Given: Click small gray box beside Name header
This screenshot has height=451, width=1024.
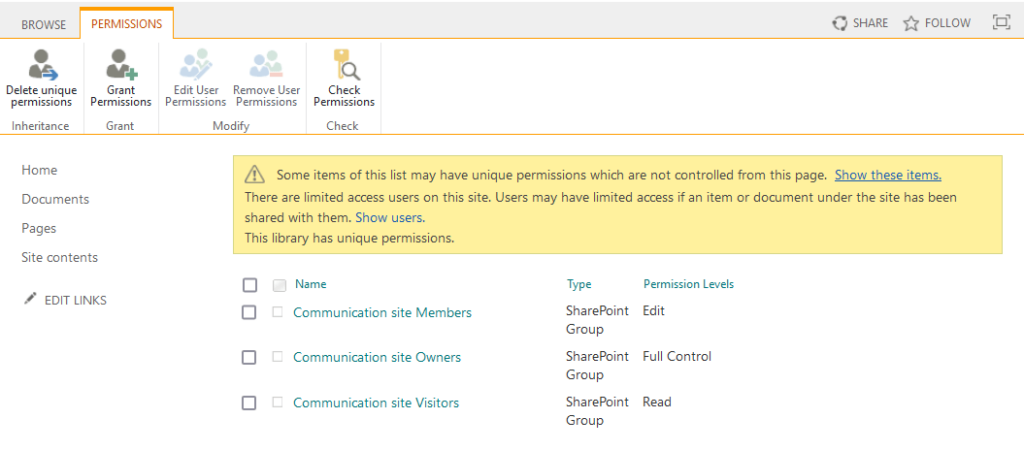Looking at the screenshot, I should [279, 285].
